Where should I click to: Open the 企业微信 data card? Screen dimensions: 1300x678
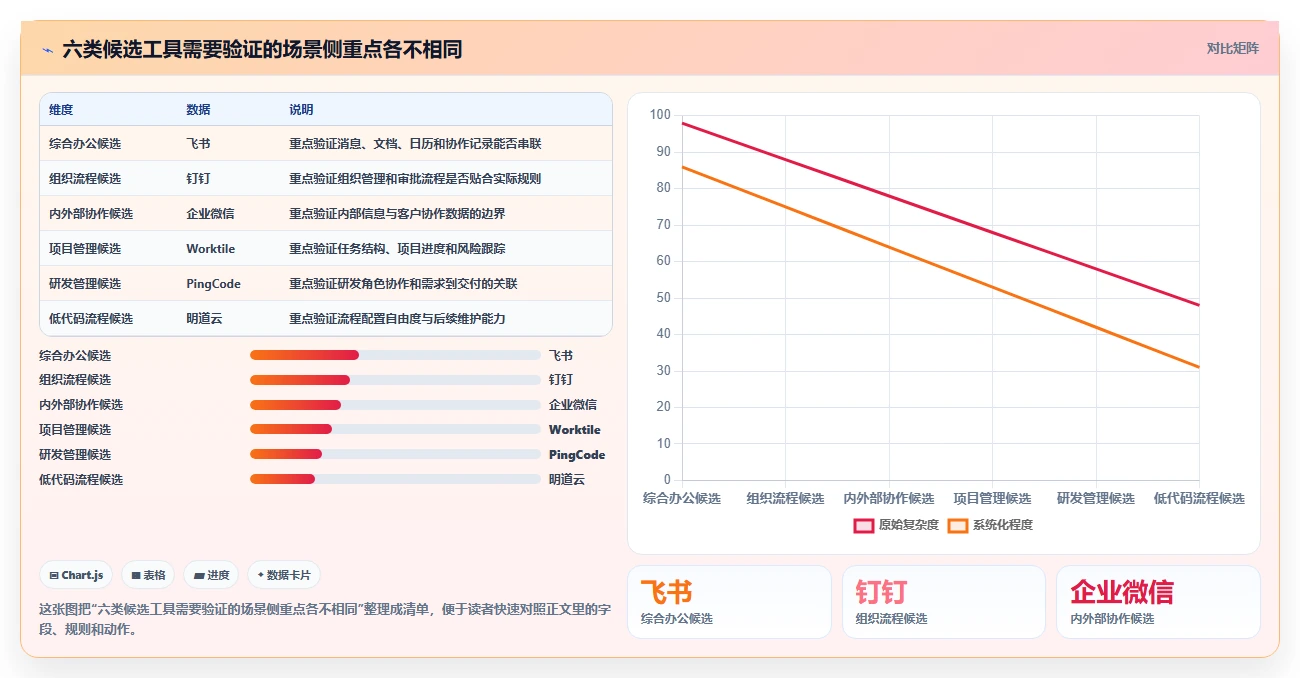point(1158,602)
